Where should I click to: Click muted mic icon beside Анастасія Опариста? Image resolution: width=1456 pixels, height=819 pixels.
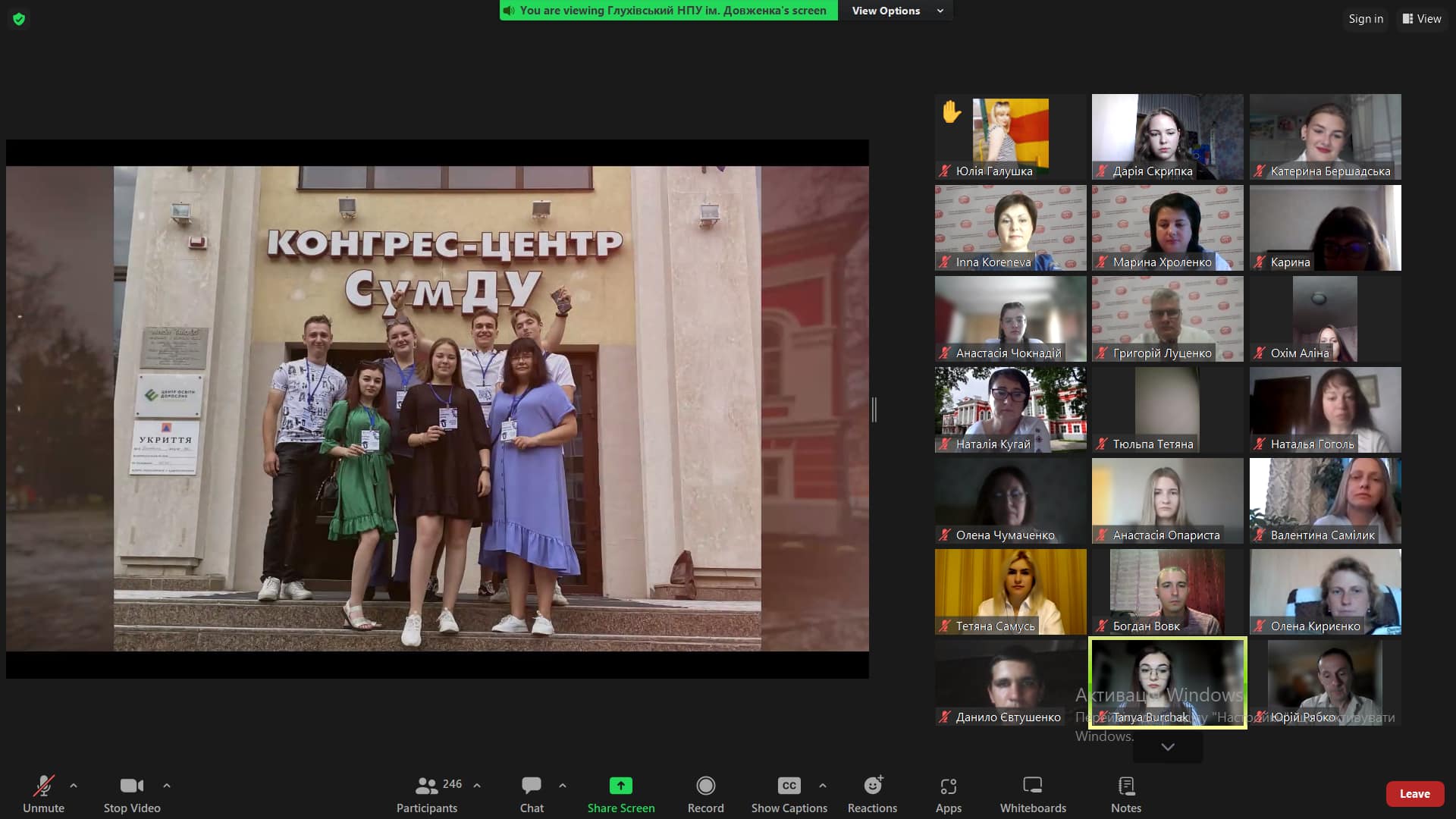click(1102, 535)
